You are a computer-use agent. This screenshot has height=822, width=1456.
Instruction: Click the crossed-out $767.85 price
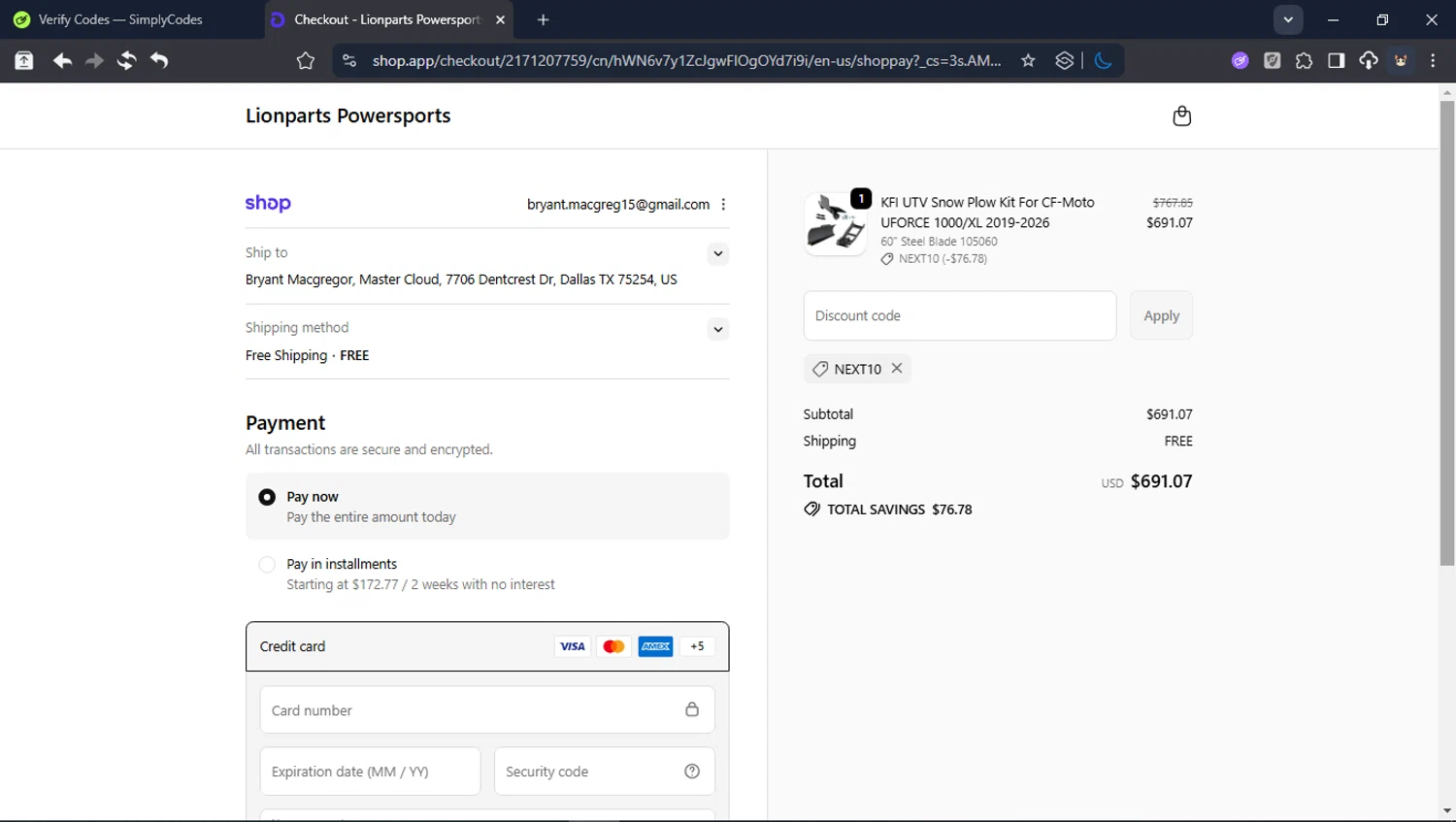click(1173, 203)
